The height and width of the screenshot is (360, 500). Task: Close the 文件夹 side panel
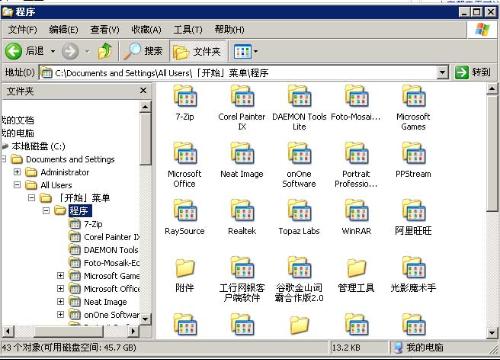143,90
